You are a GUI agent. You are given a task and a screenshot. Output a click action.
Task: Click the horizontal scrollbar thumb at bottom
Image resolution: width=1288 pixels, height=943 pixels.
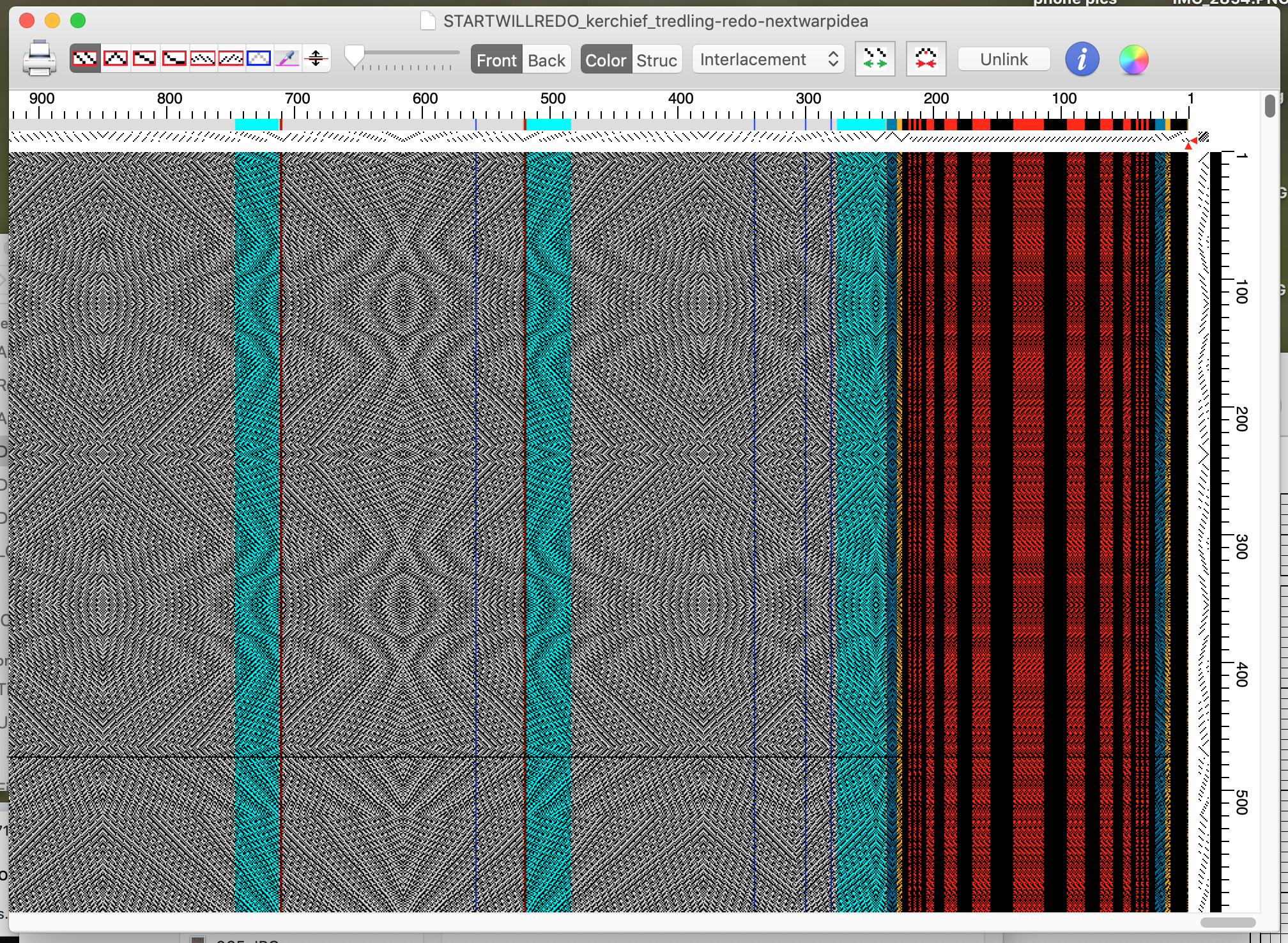point(1227,923)
